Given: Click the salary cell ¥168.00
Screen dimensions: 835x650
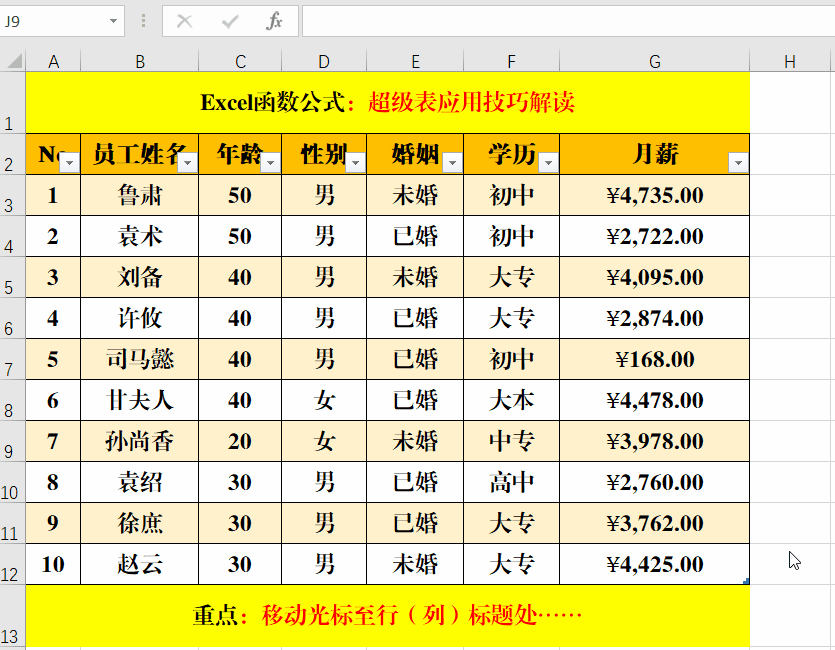Looking at the screenshot, I should (654, 359).
